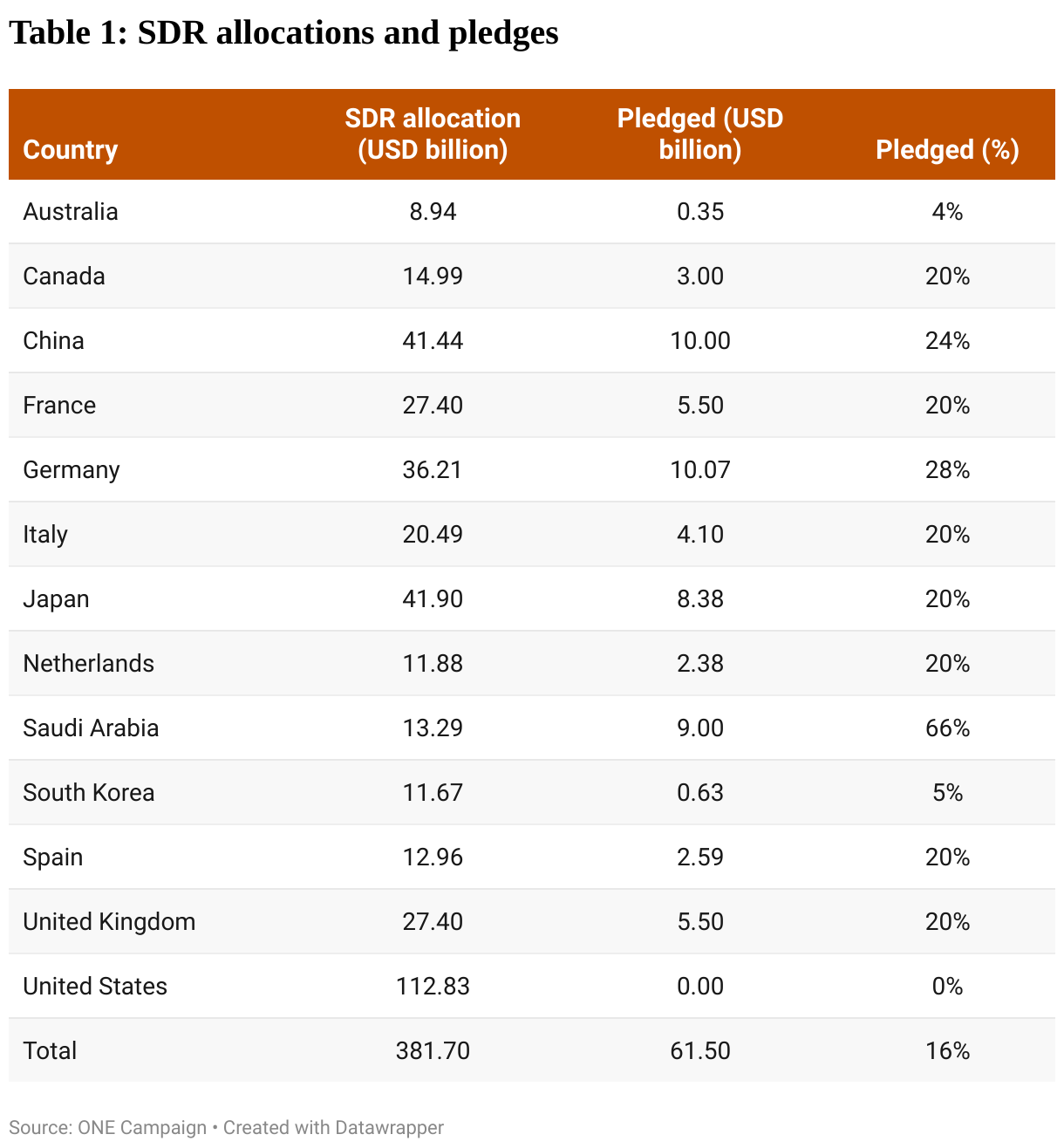Image resolution: width=1064 pixels, height=1148 pixels.
Task: Click the Total 381.70 allocation value
Action: [x=433, y=1051]
